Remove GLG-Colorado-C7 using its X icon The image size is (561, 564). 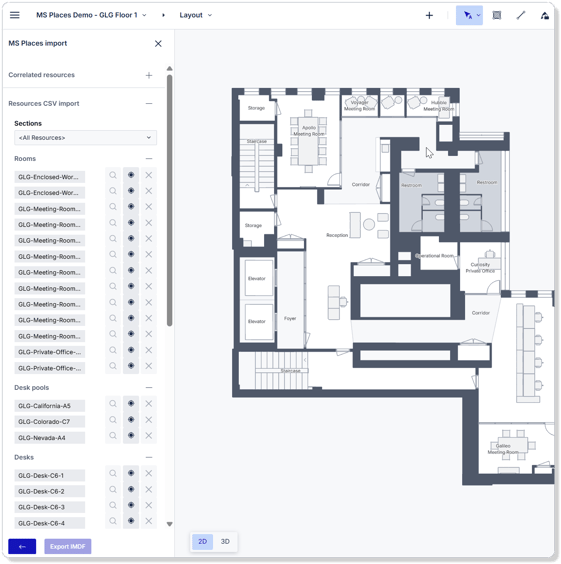pos(149,420)
